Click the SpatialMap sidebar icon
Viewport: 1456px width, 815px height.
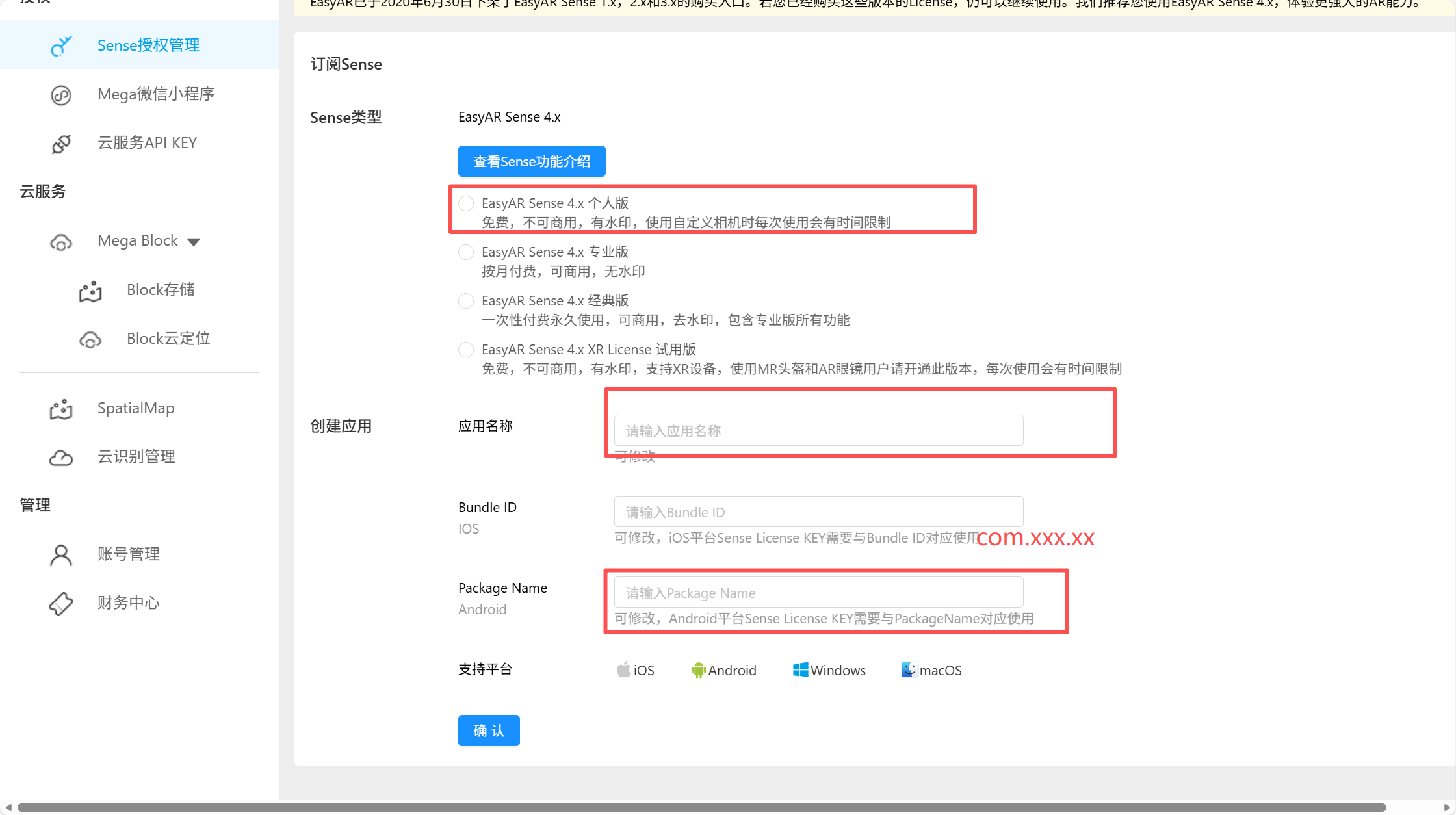pyautogui.click(x=61, y=409)
